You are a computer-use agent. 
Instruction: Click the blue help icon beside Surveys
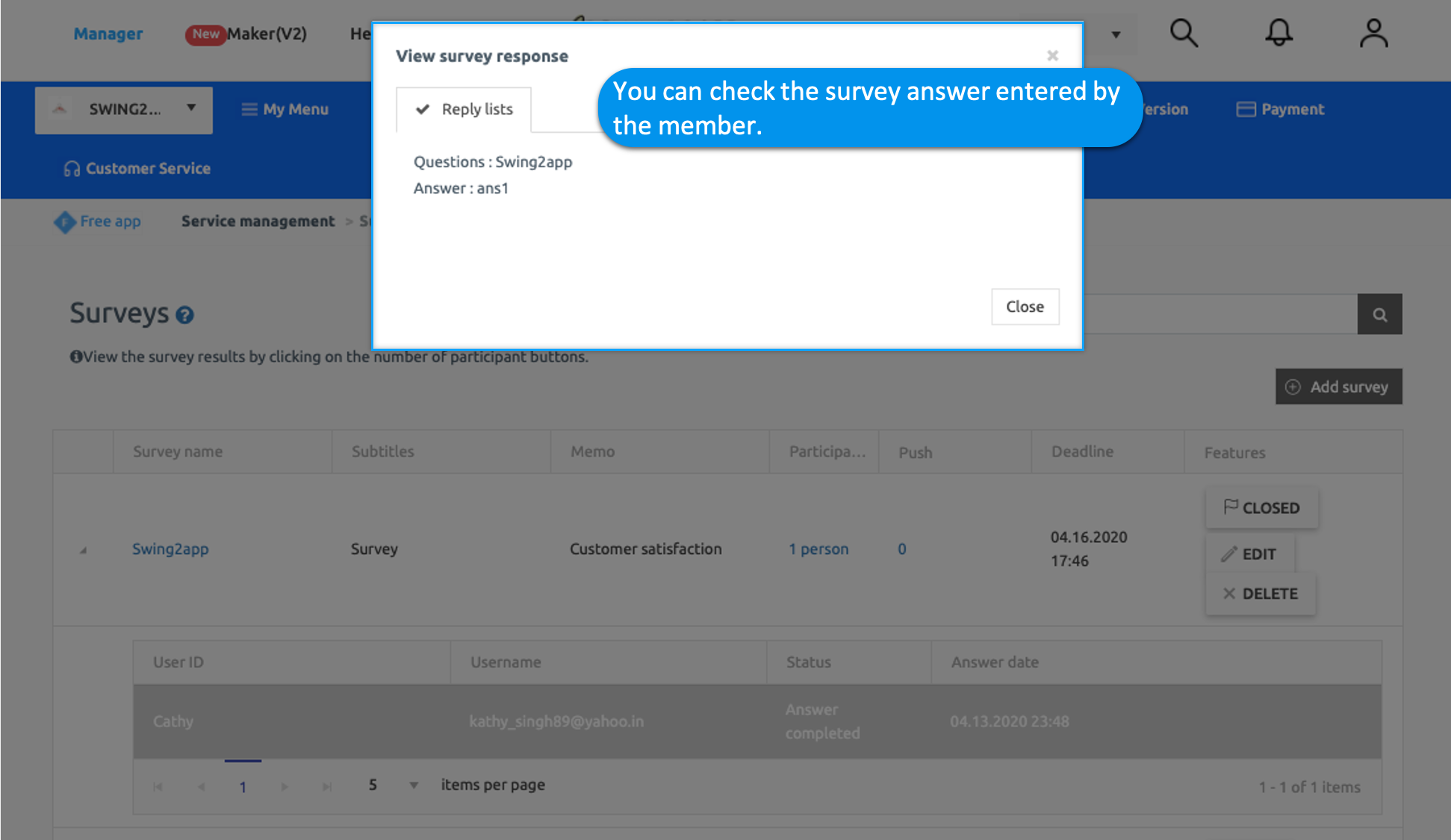[x=184, y=315]
